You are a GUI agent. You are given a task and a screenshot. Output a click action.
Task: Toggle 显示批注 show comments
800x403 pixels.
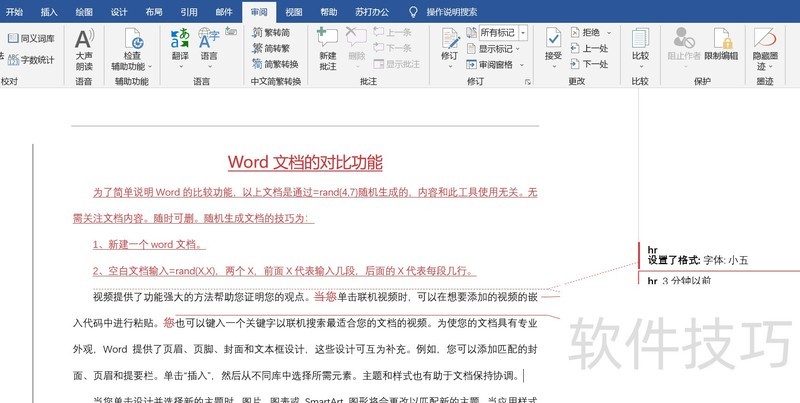(396, 64)
